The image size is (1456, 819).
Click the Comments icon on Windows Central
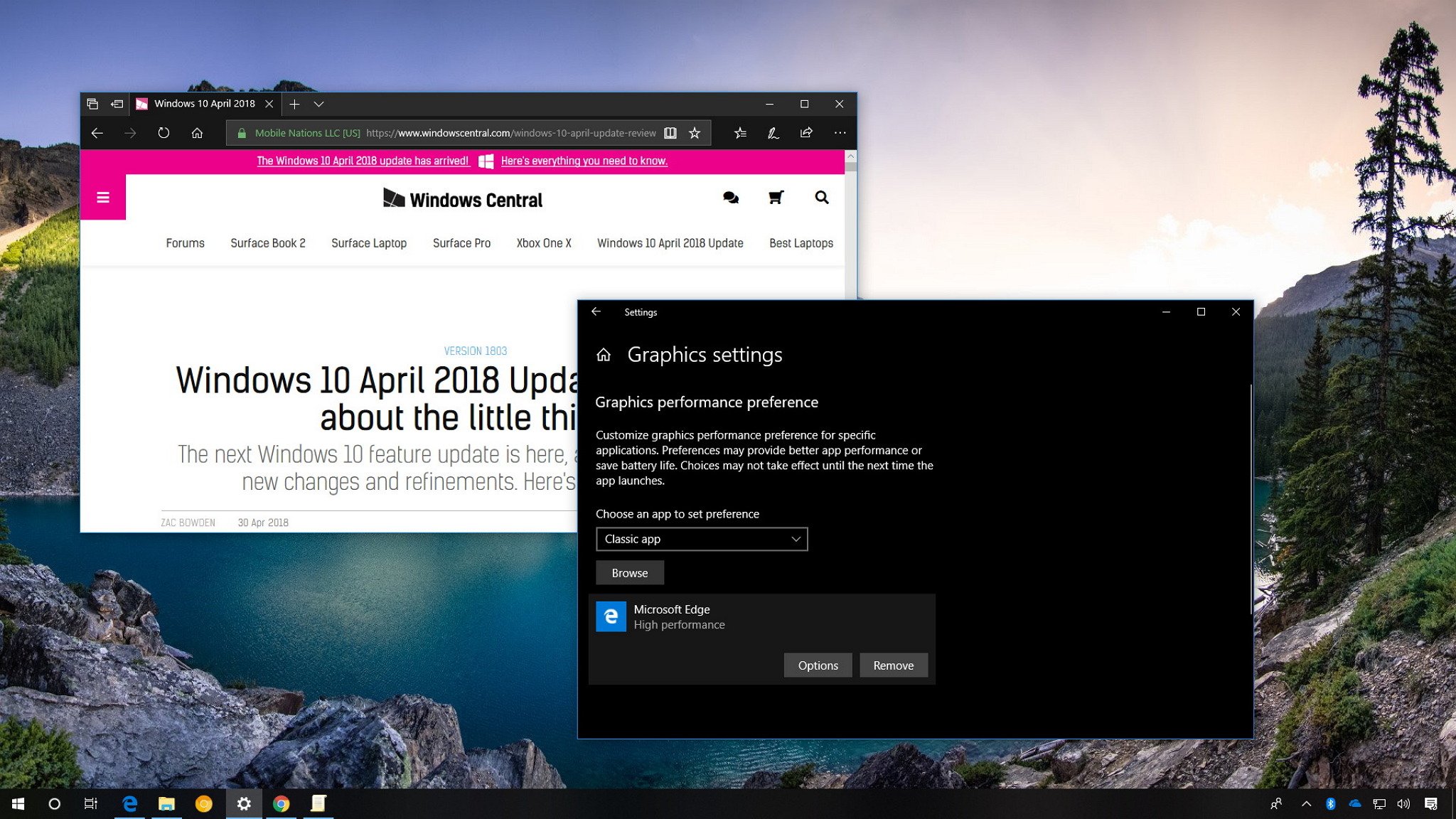[x=731, y=197]
